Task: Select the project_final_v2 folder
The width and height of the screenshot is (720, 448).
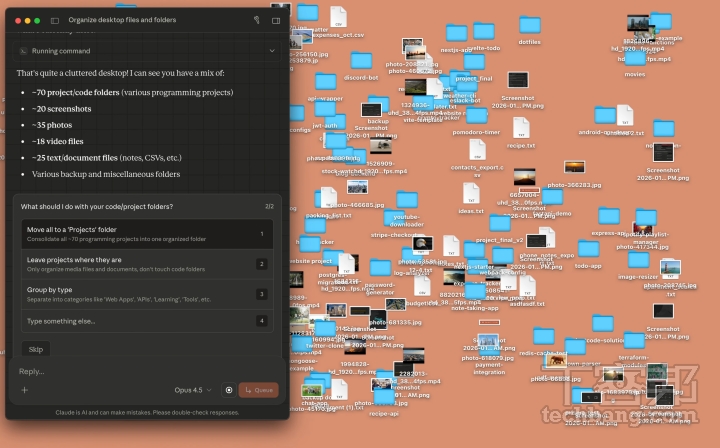Action: click(500, 224)
